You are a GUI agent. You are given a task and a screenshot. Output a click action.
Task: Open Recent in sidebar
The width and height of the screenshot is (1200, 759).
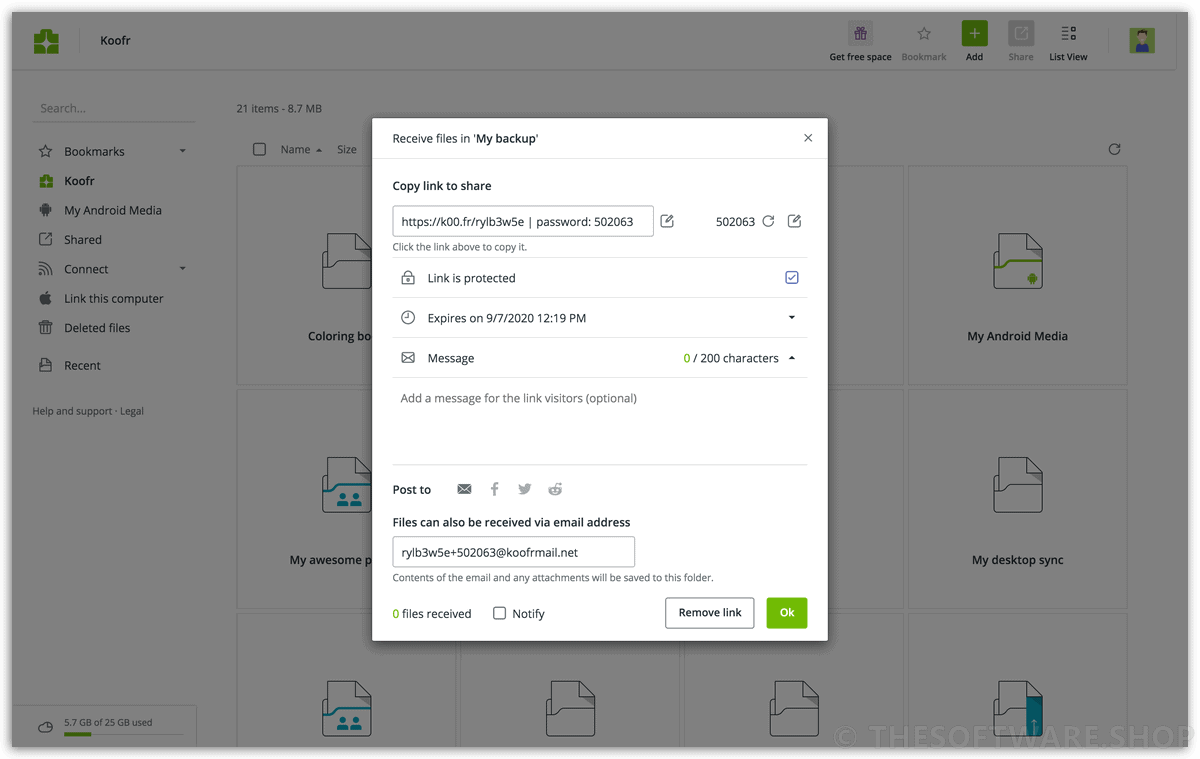click(x=82, y=366)
